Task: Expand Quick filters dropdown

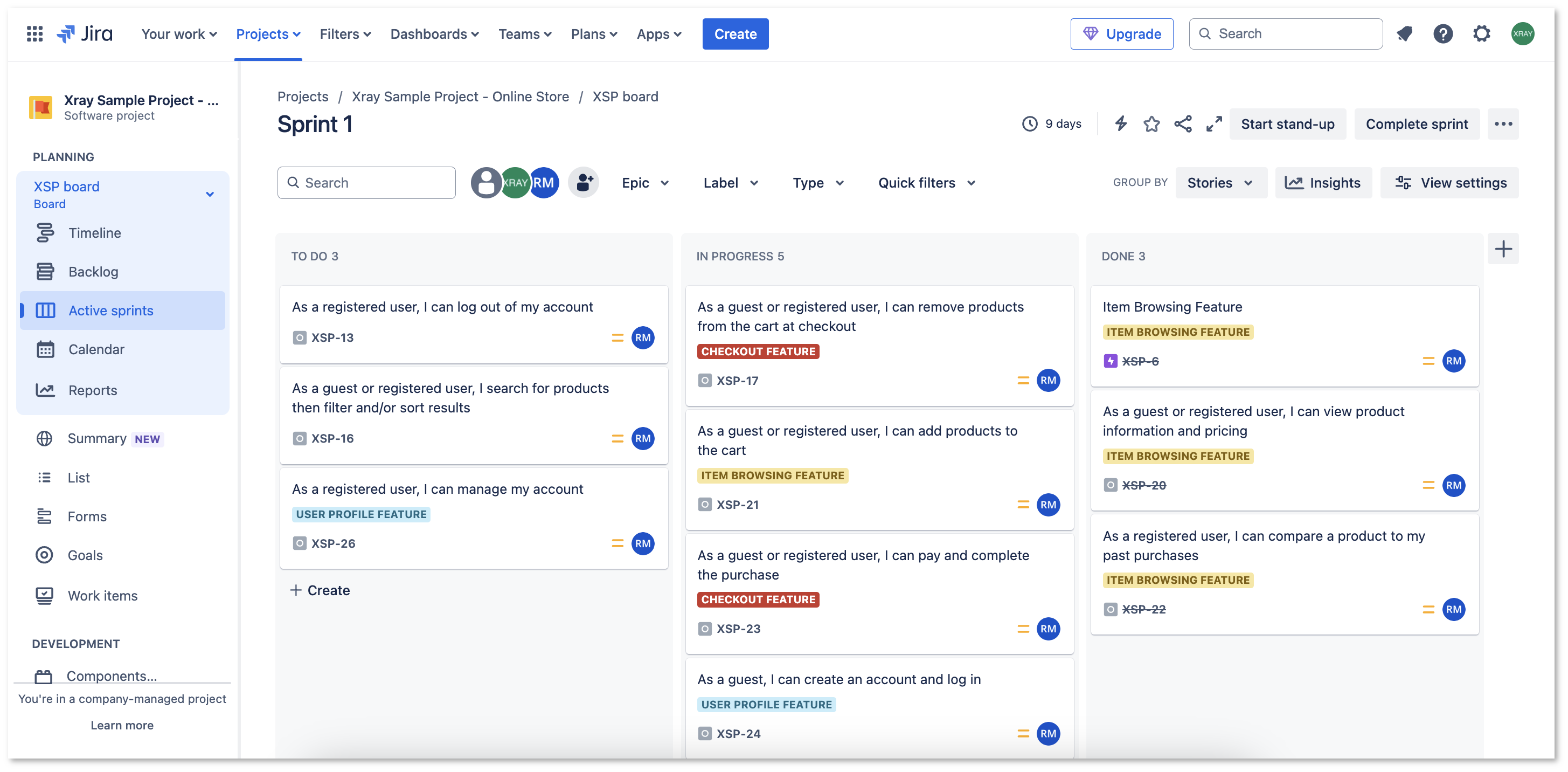Action: [x=926, y=183]
